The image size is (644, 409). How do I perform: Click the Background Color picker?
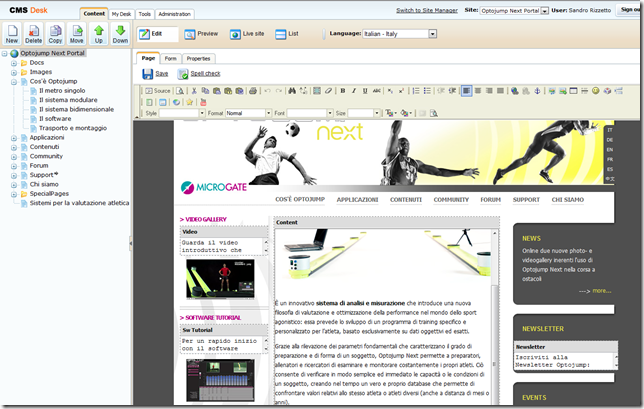tap(406, 113)
